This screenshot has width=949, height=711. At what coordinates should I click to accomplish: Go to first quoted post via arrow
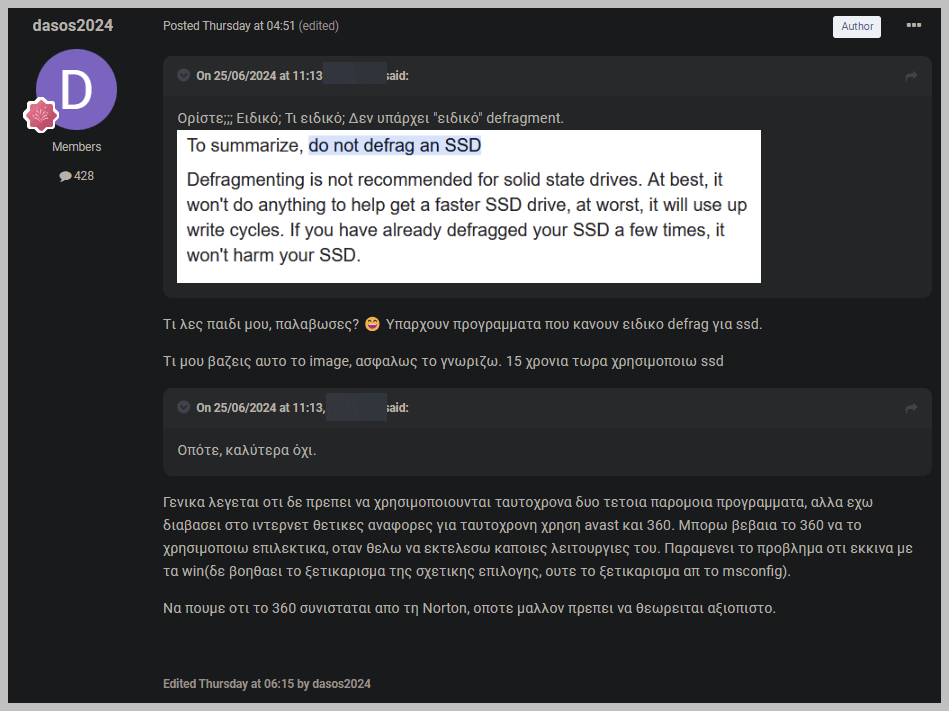pos(911,76)
